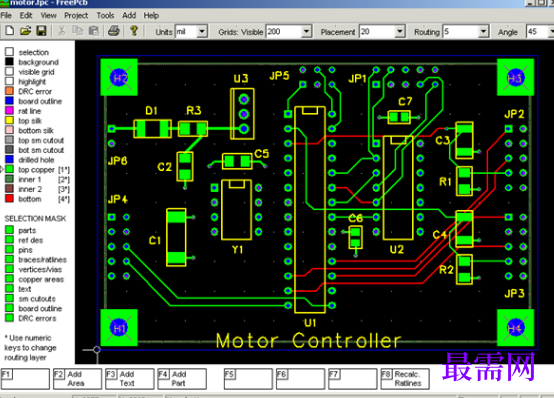Select IC U2 package outline

click(x=398, y=188)
